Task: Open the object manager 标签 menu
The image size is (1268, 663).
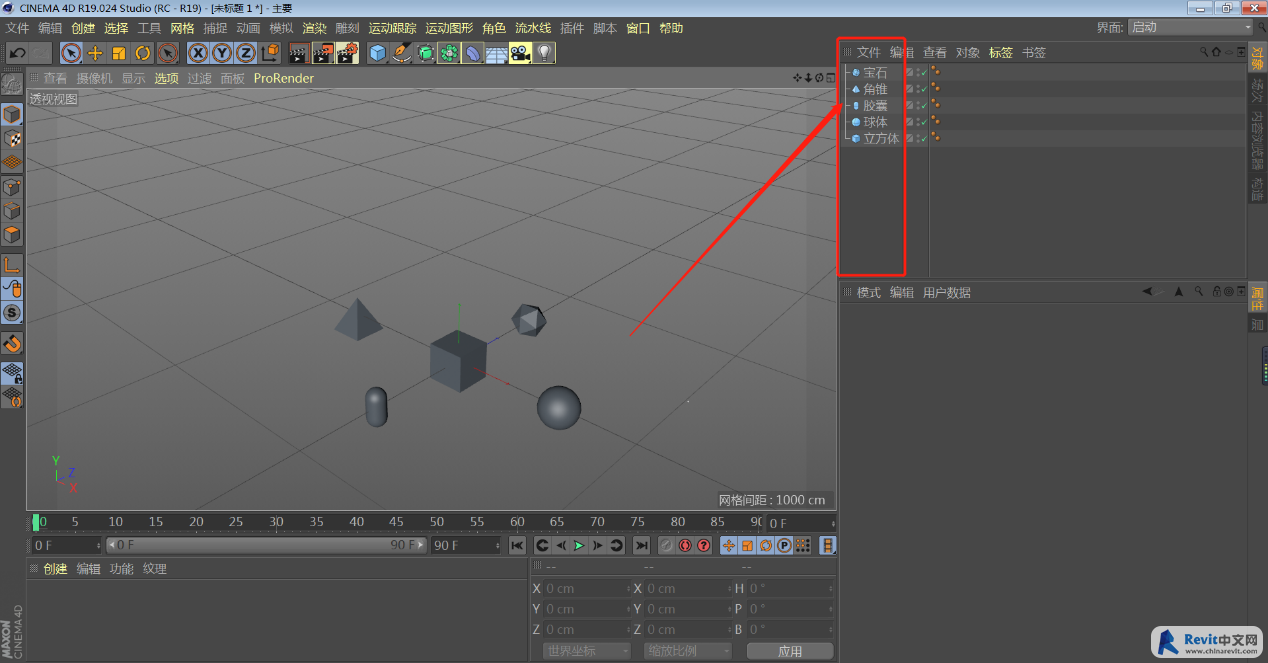Action: [x=1001, y=52]
